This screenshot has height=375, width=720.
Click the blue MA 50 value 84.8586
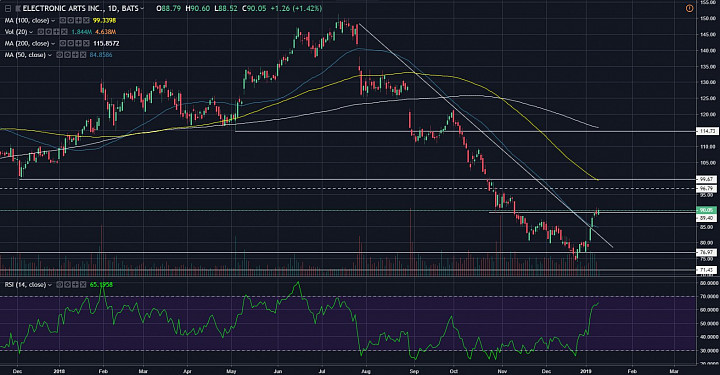click(101, 55)
